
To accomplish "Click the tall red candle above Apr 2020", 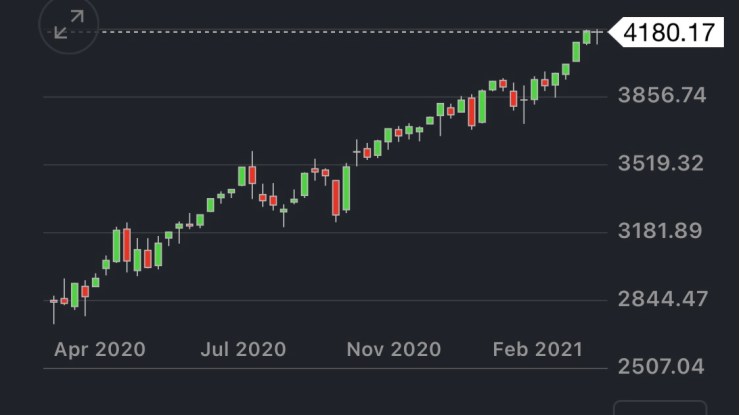I will tap(127, 246).
